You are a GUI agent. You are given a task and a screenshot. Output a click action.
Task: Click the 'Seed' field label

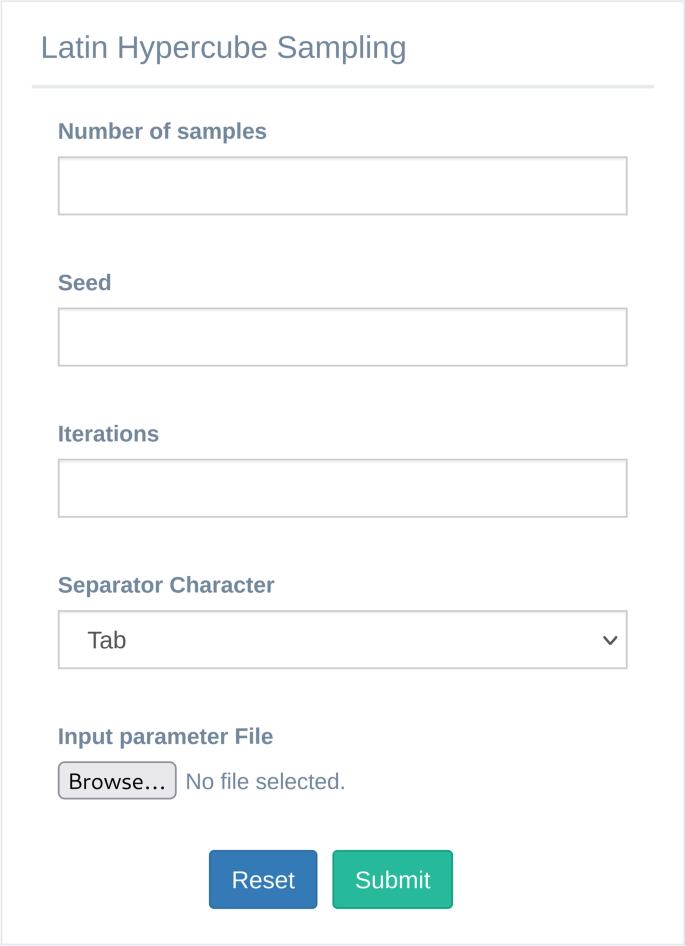point(84,282)
